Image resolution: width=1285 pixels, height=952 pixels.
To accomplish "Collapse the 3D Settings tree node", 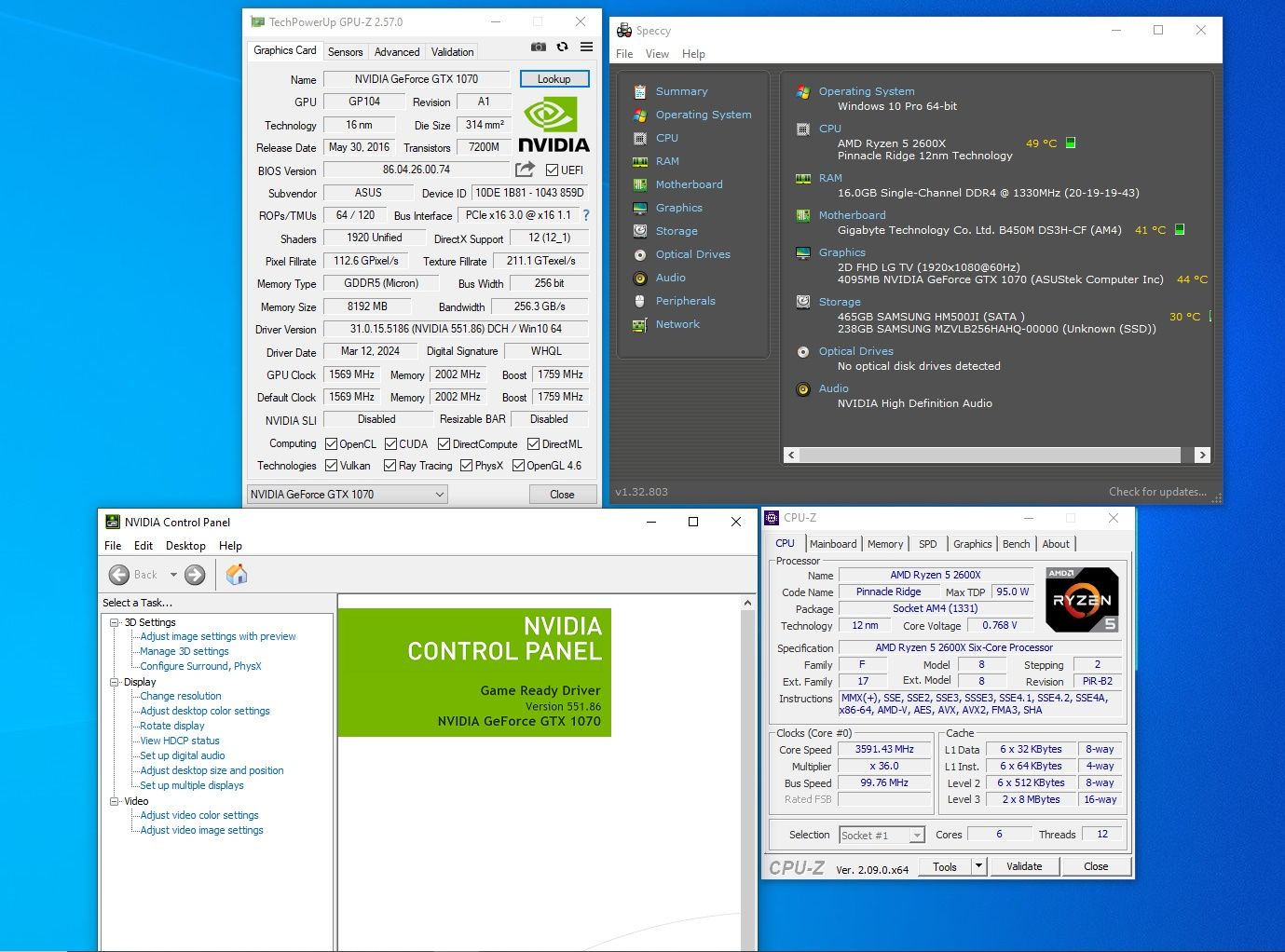I will click(x=114, y=622).
